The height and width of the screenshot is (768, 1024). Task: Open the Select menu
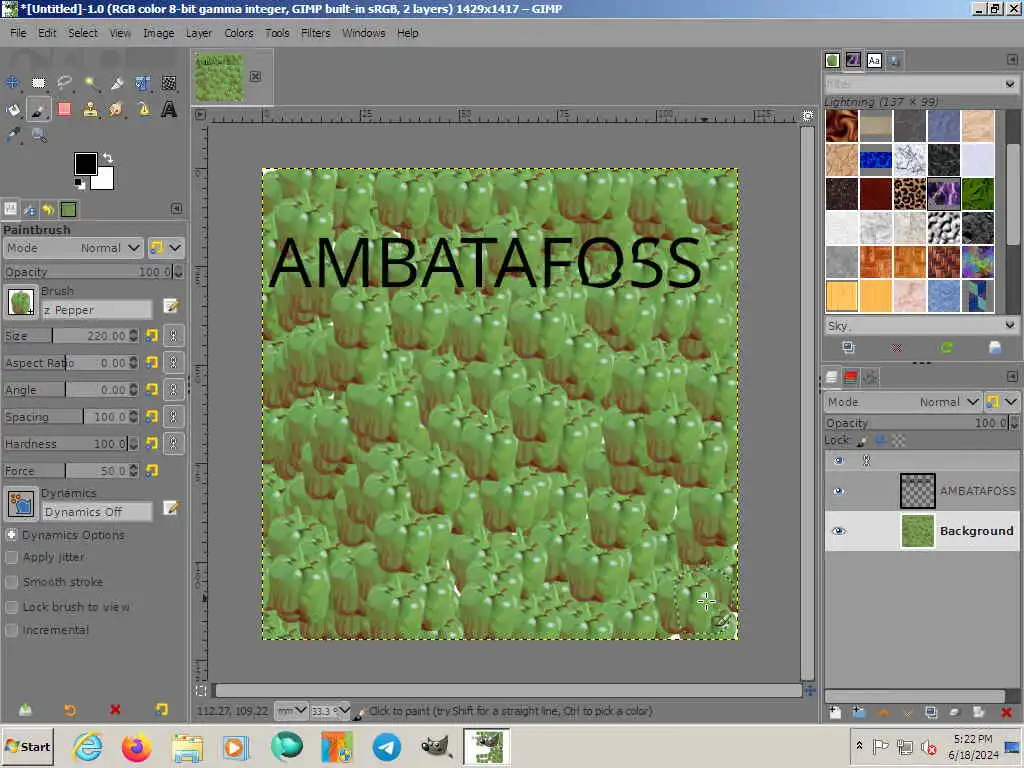(x=83, y=33)
